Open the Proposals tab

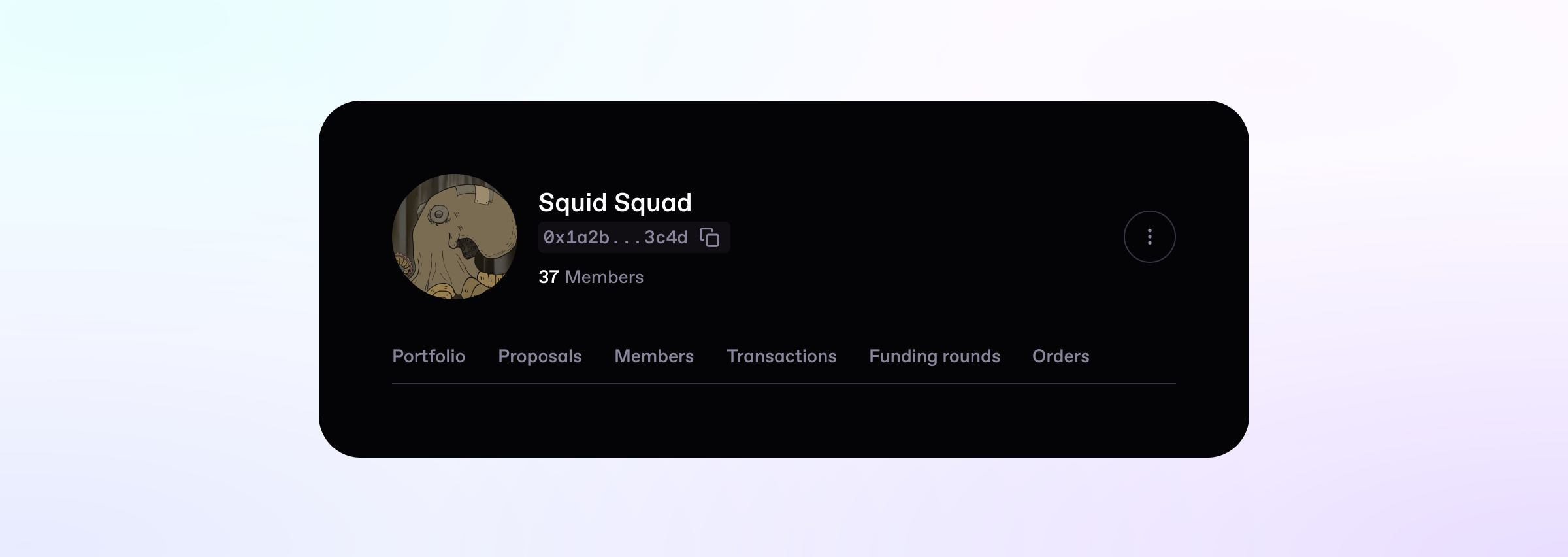[540, 356]
